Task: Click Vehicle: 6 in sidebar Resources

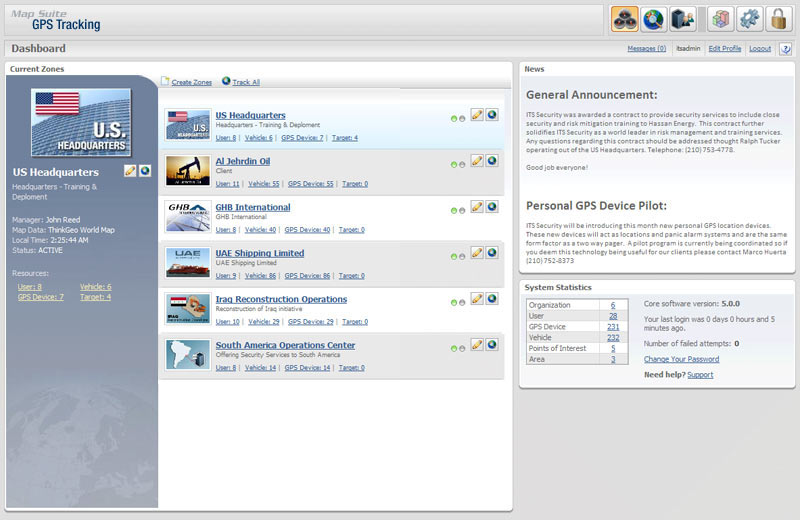Action: [x=95, y=287]
